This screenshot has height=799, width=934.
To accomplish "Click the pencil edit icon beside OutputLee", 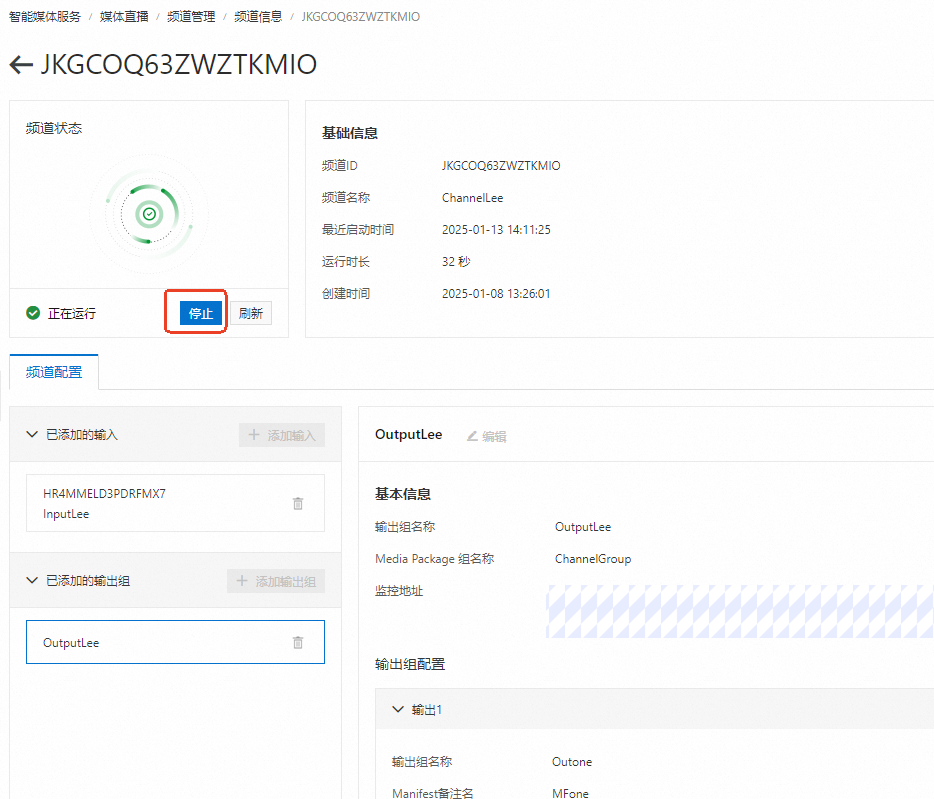I will click(472, 436).
